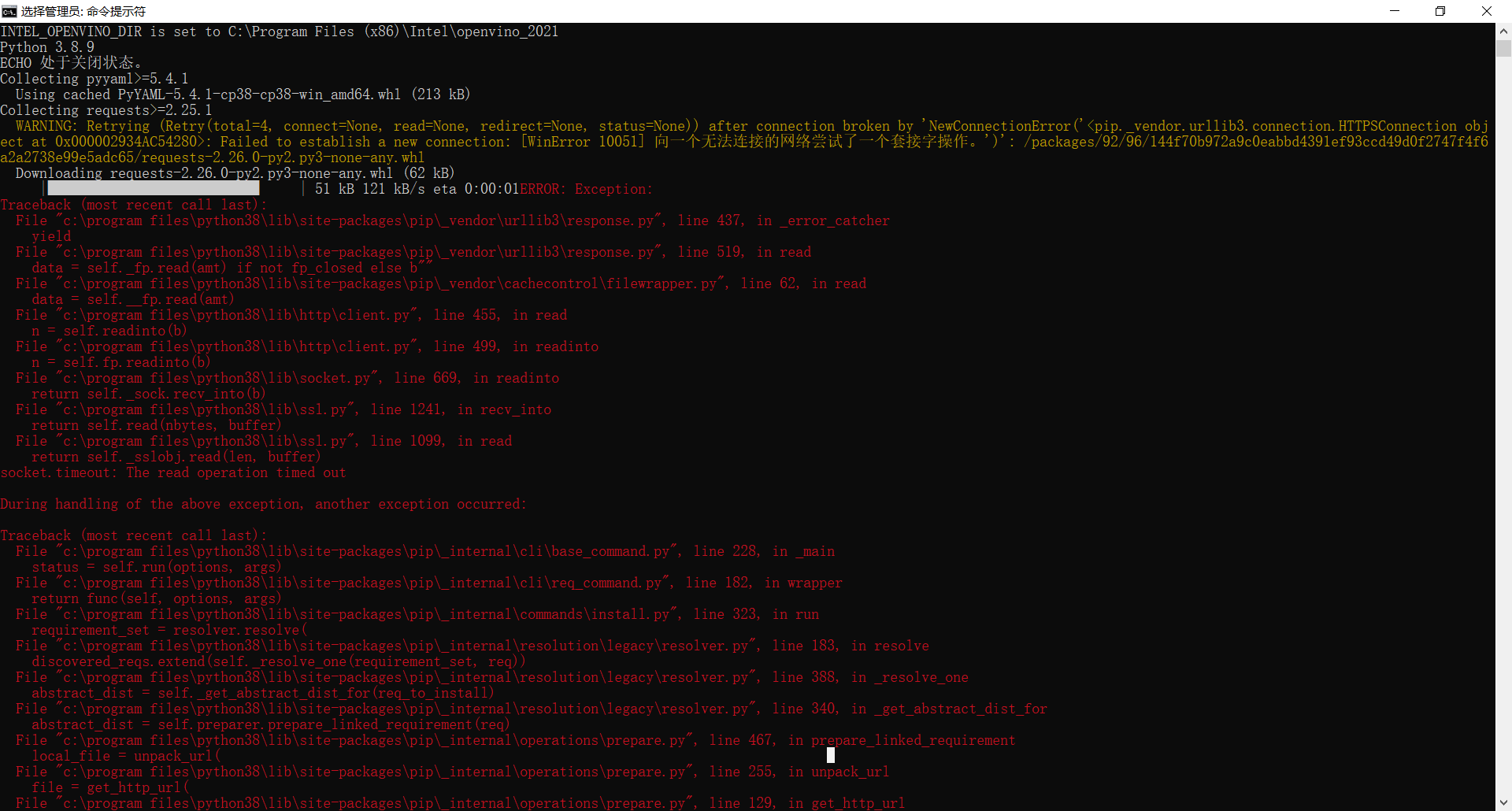Image resolution: width=1512 pixels, height=811 pixels.
Task: Click 'During handling of the above exception' line
Action: (264, 504)
